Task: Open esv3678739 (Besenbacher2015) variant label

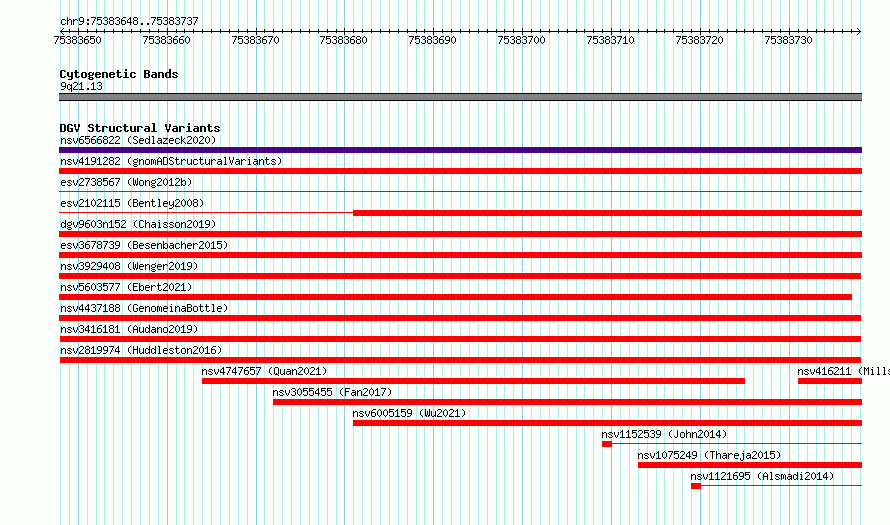Action: pyautogui.click(x=144, y=245)
